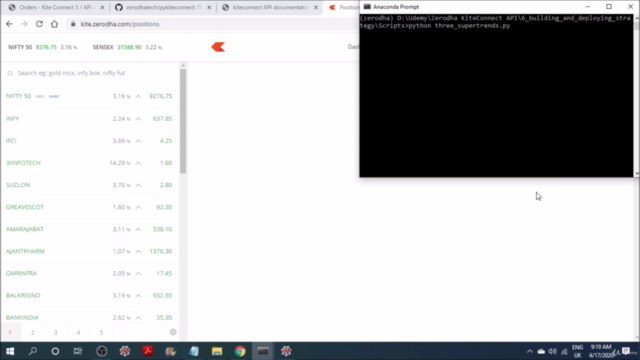The width and height of the screenshot is (640, 360).
Task: Click SENSEX index value in header
Action: 129,47
